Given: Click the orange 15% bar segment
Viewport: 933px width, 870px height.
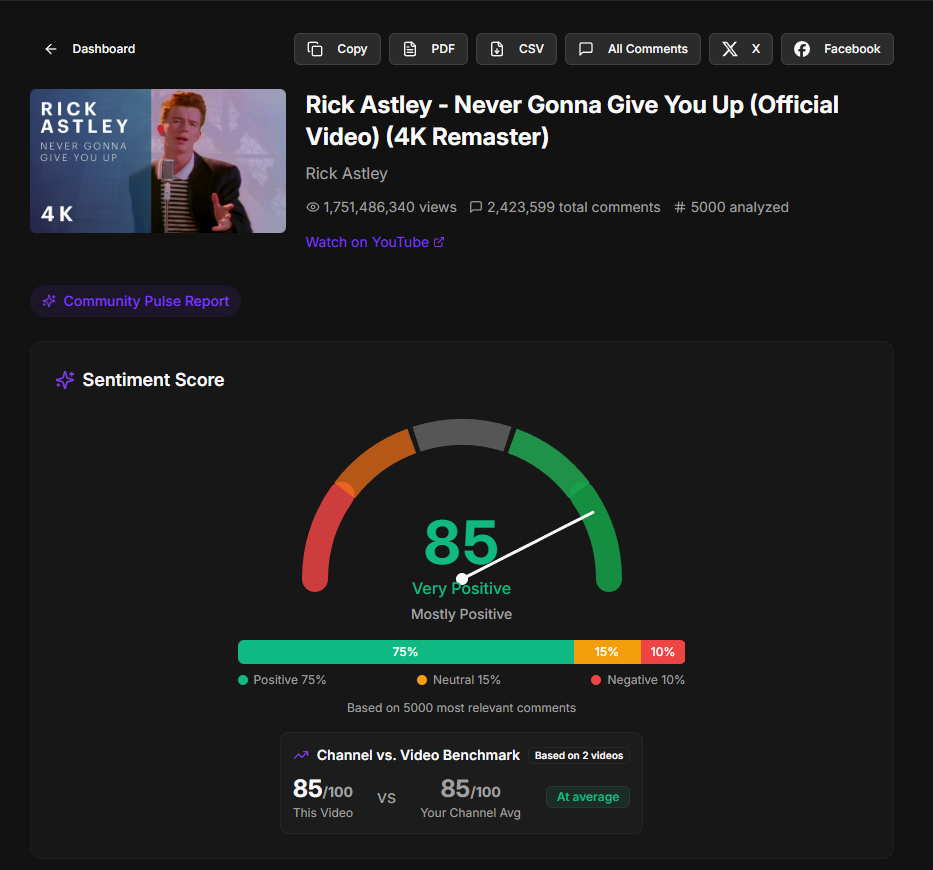Looking at the screenshot, I should click(608, 652).
